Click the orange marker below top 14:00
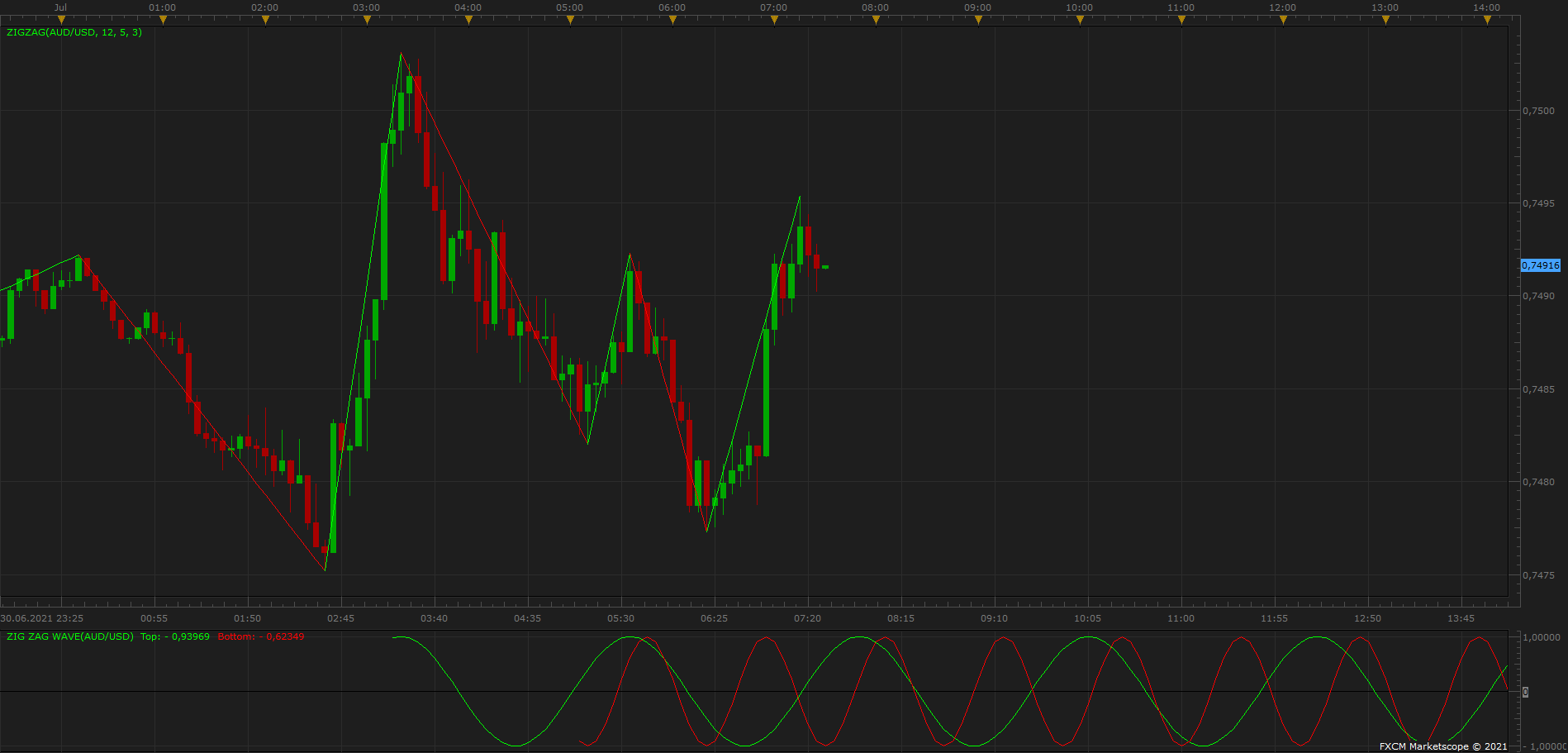1568x753 pixels. pyautogui.click(x=1487, y=20)
